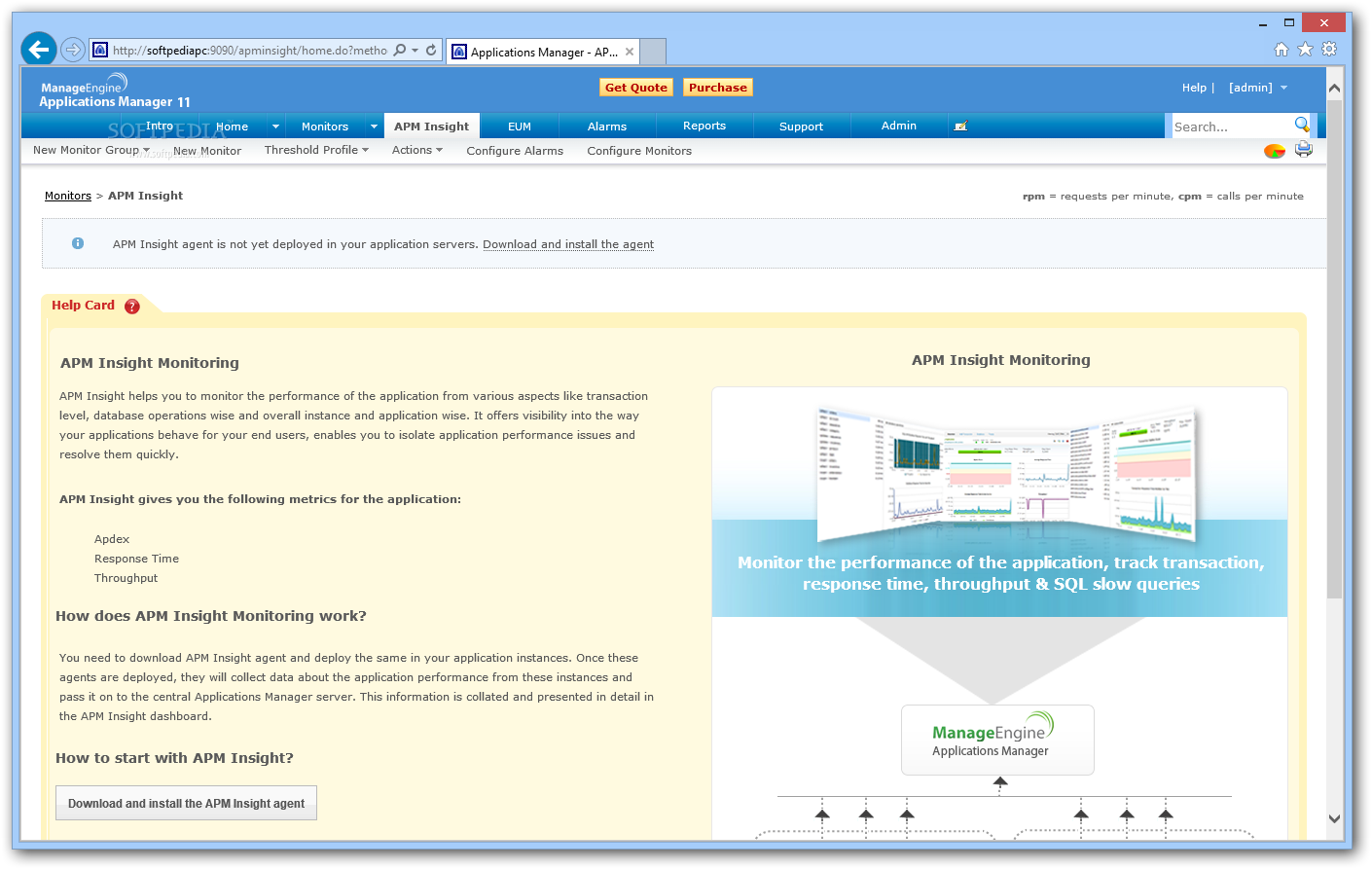
Task: Click the browser forward arrow button
Action: pos(72,50)
